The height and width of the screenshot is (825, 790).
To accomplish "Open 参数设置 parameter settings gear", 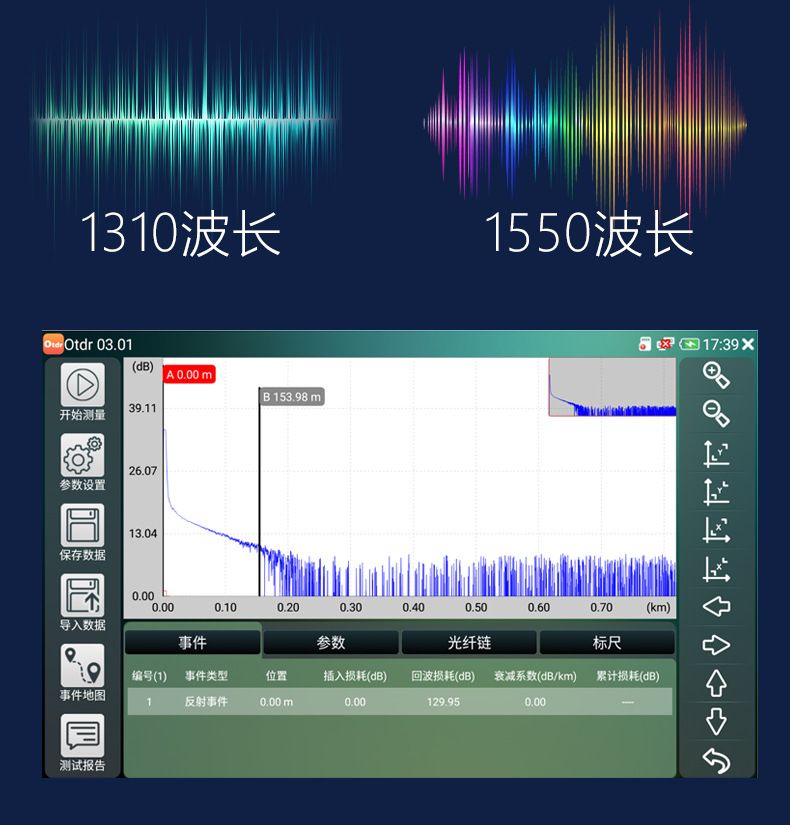I will (x=83, y=455).
